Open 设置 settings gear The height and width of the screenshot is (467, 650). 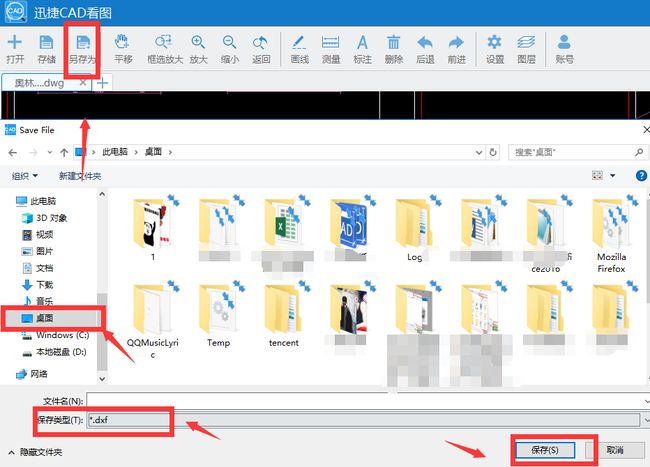pos(495,49)
